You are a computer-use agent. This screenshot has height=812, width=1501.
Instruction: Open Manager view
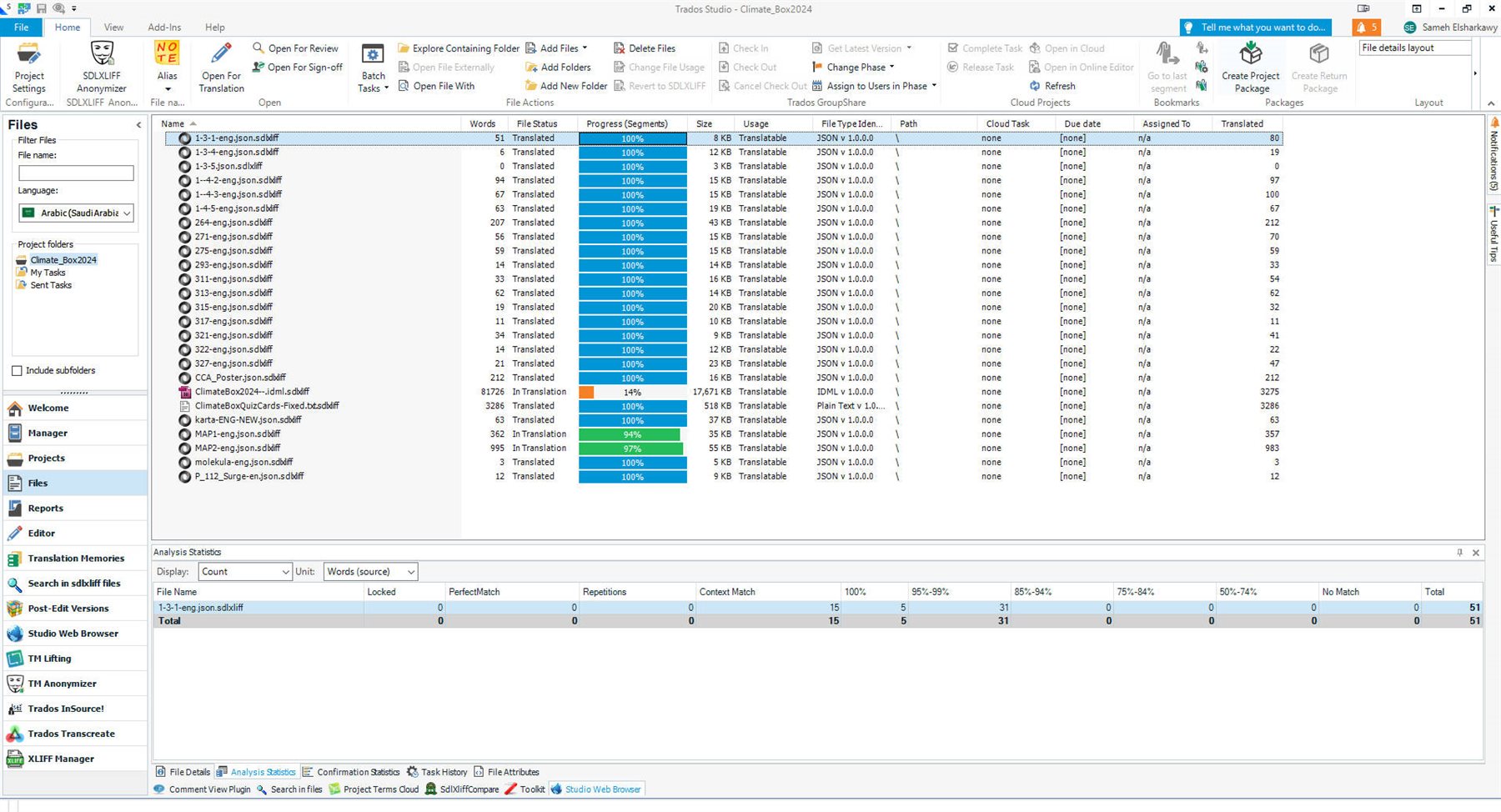coord(75,434)
